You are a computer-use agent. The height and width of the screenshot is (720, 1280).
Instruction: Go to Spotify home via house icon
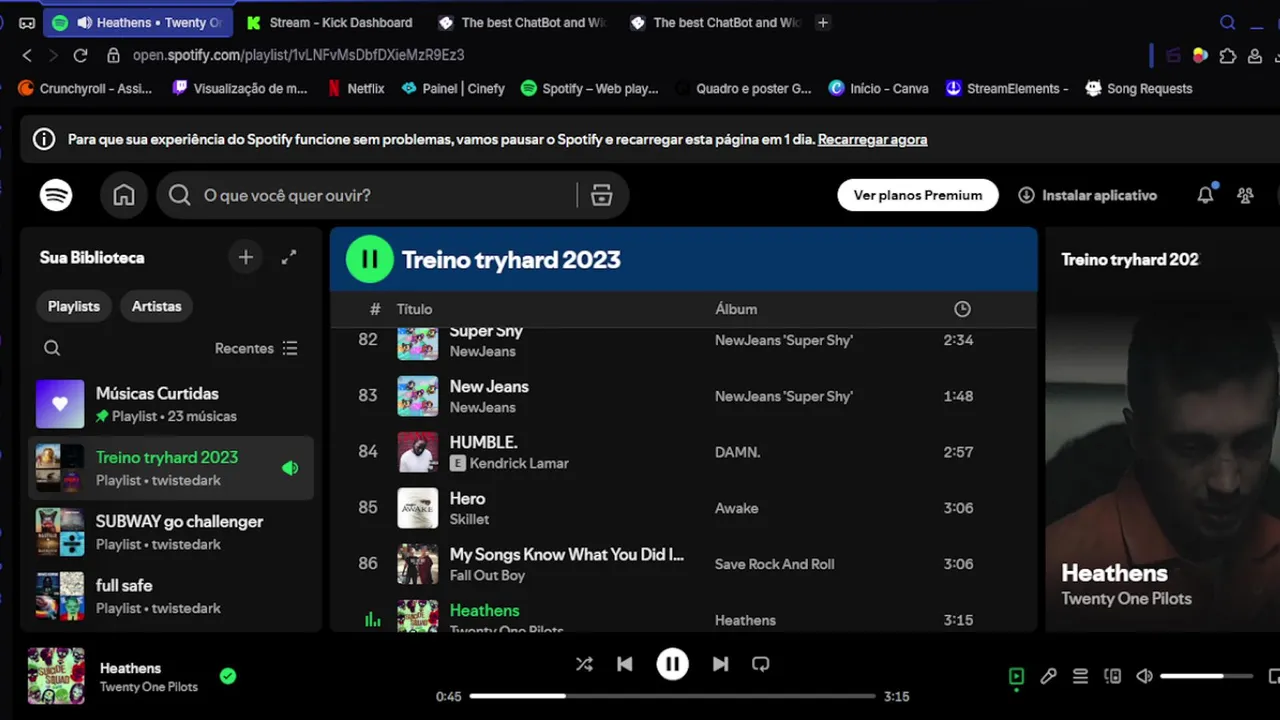point(124,195)
